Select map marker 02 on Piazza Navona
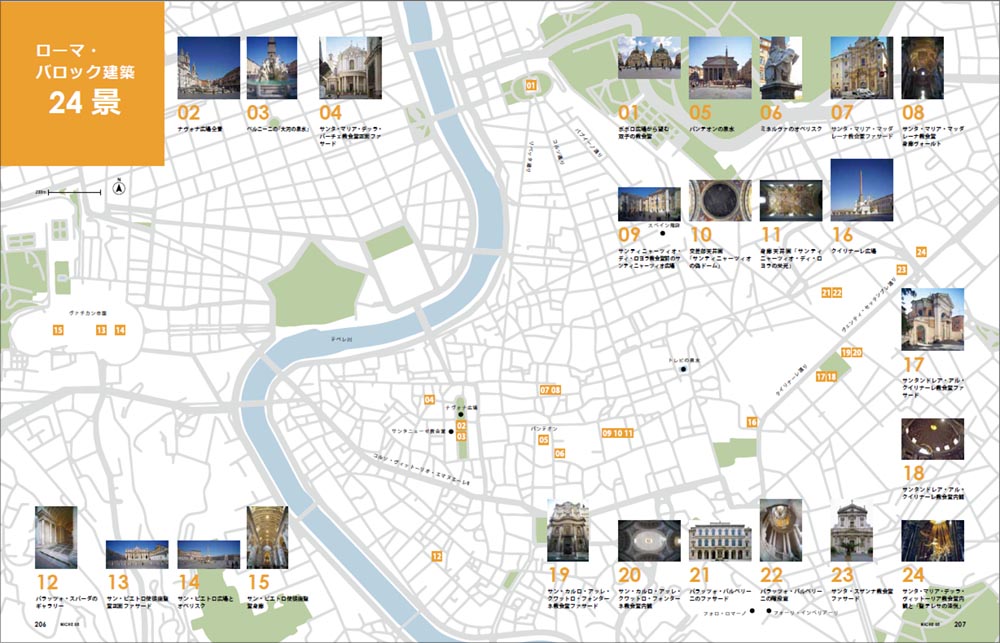 [x=461, y=425]
